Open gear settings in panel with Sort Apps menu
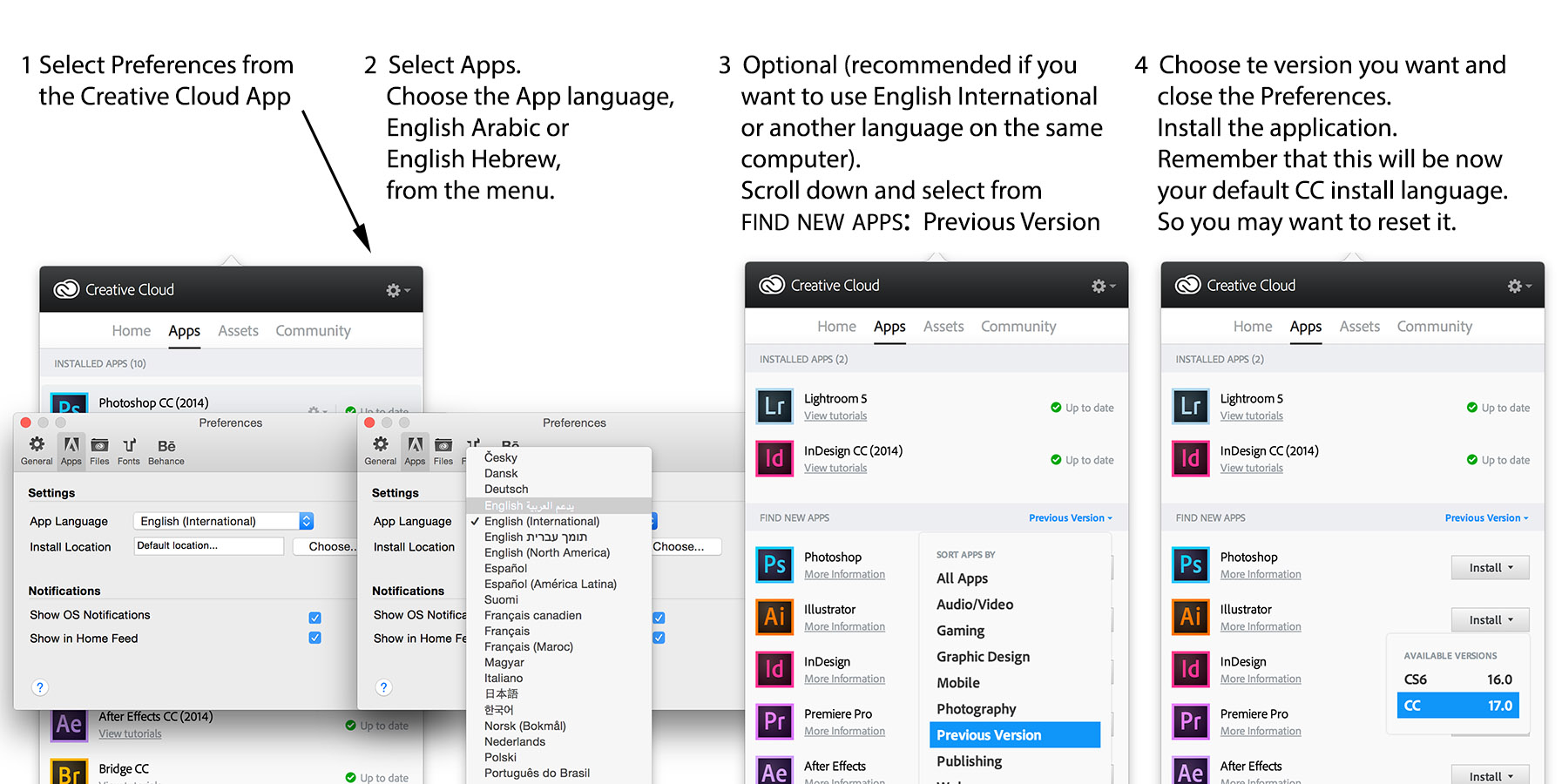 tap(1103, 286)
